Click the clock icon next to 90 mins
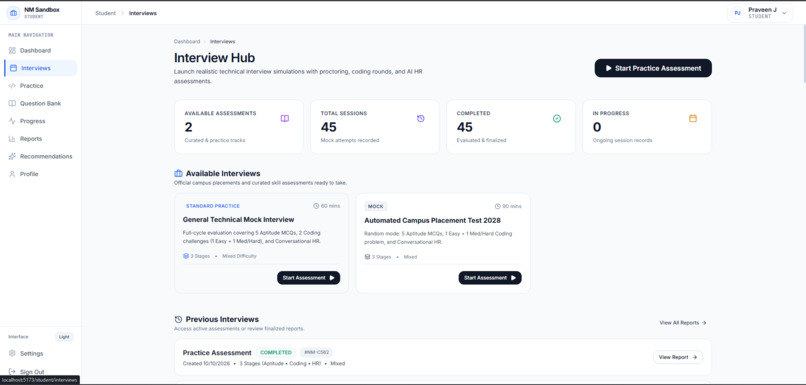The height and width of the screenshot is (385, 806). click(498, 206)
